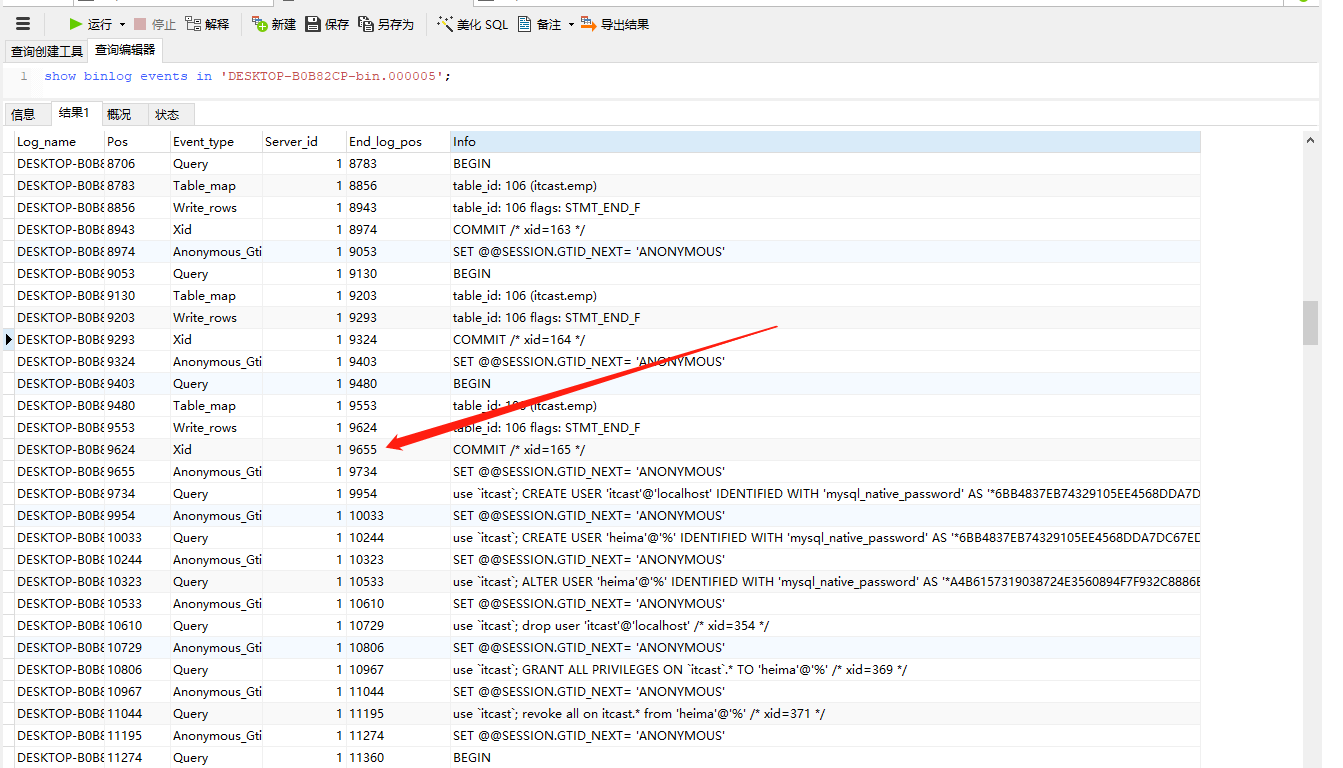Click 另存为 save-as button
Screen dimensions: 1343x768
pos(386,24)
